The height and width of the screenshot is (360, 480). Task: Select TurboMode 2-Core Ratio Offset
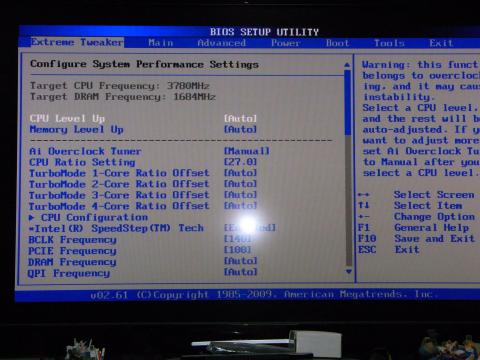pyautogui.click(x=119, y=184)
